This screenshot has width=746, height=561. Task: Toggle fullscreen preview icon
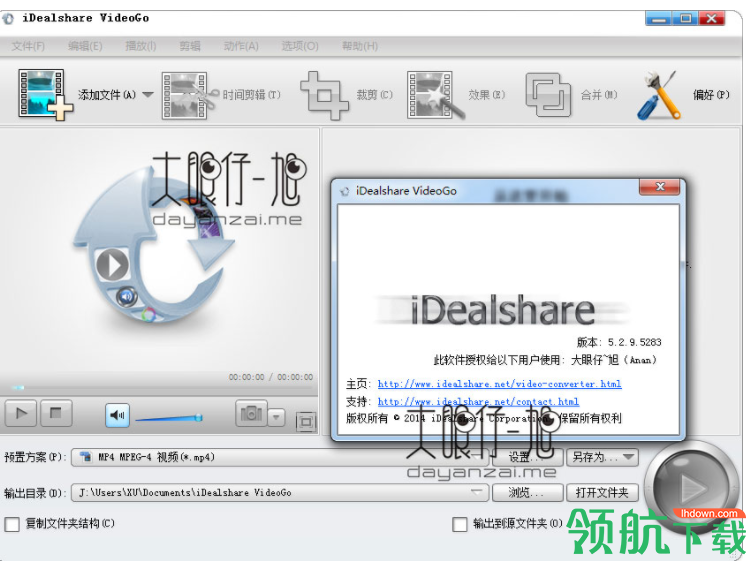click(306, 422)
